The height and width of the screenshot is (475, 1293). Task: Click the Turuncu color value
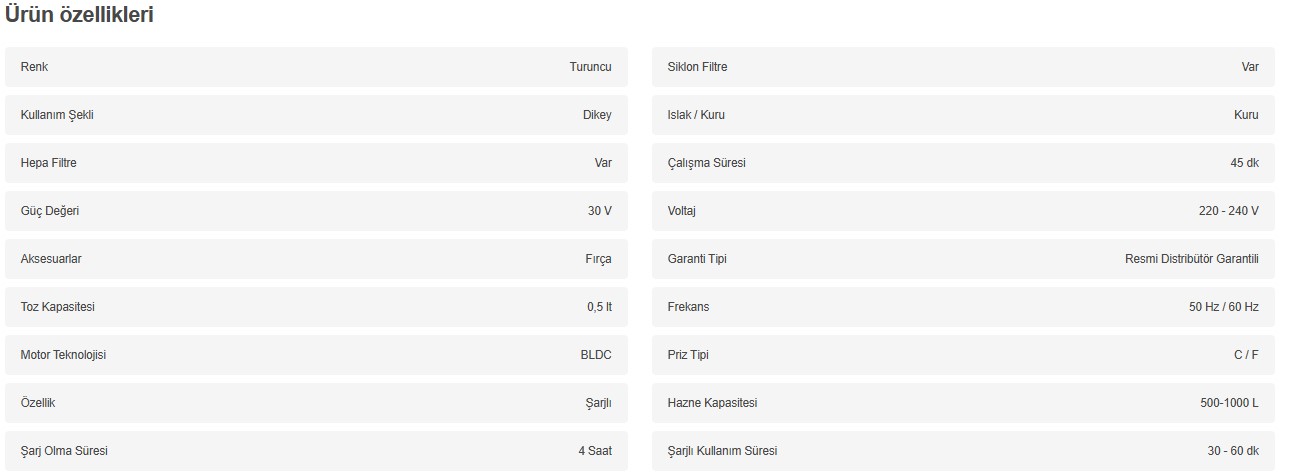pos(590,67)
